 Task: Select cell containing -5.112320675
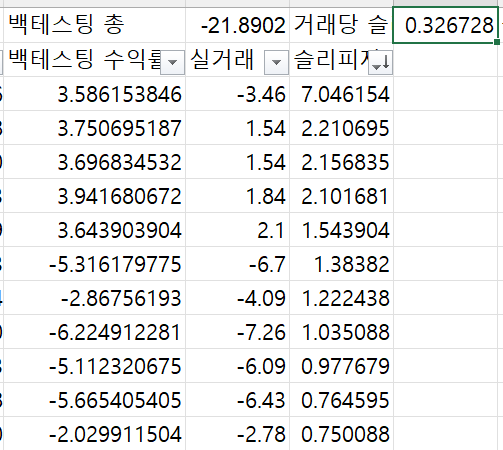click(x=94, y=366)
